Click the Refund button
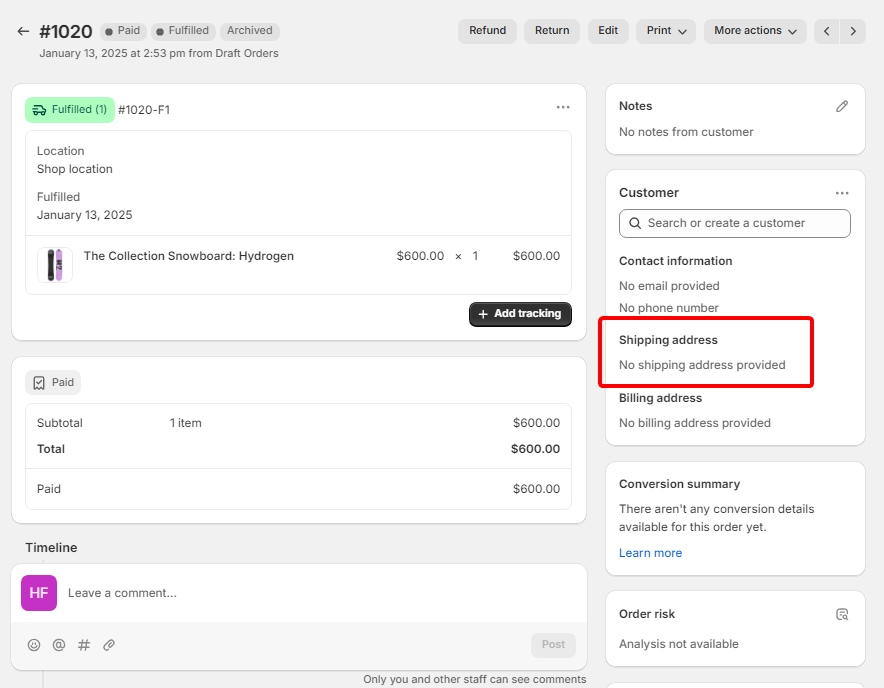Viewport: 884px width, 688px height. click(487, 31)
